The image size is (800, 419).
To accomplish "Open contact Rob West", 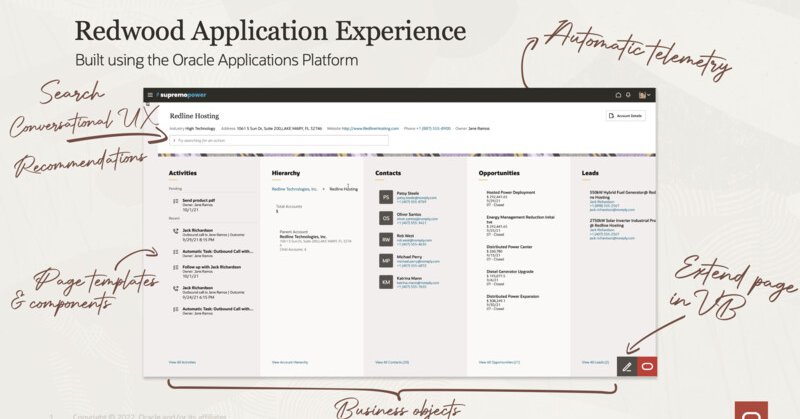I will click(405, 236).
